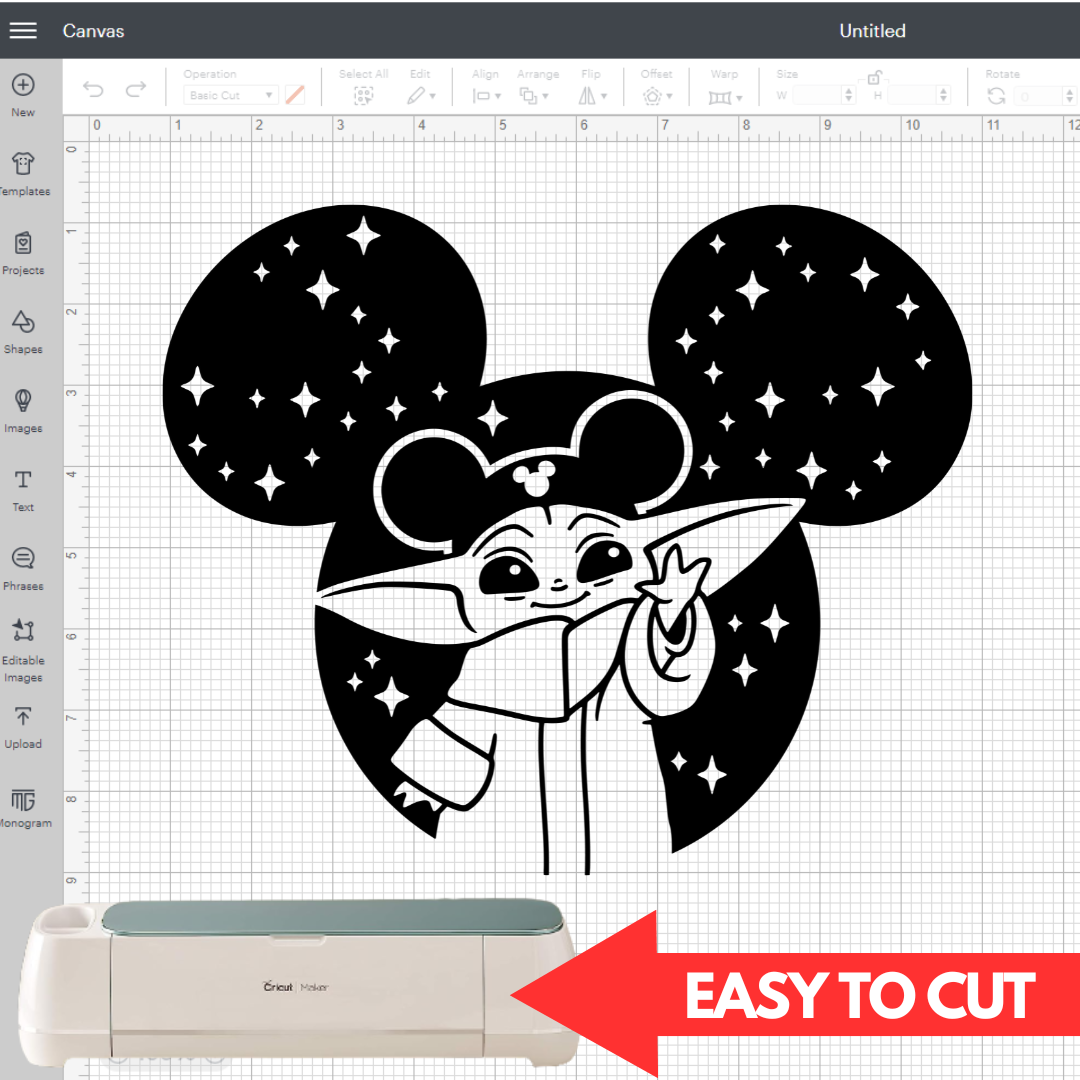This screenshot has width=1080, height=1080.
Task: Select the Baby Yoda Mickey ears design
Action: coord(567,539)
